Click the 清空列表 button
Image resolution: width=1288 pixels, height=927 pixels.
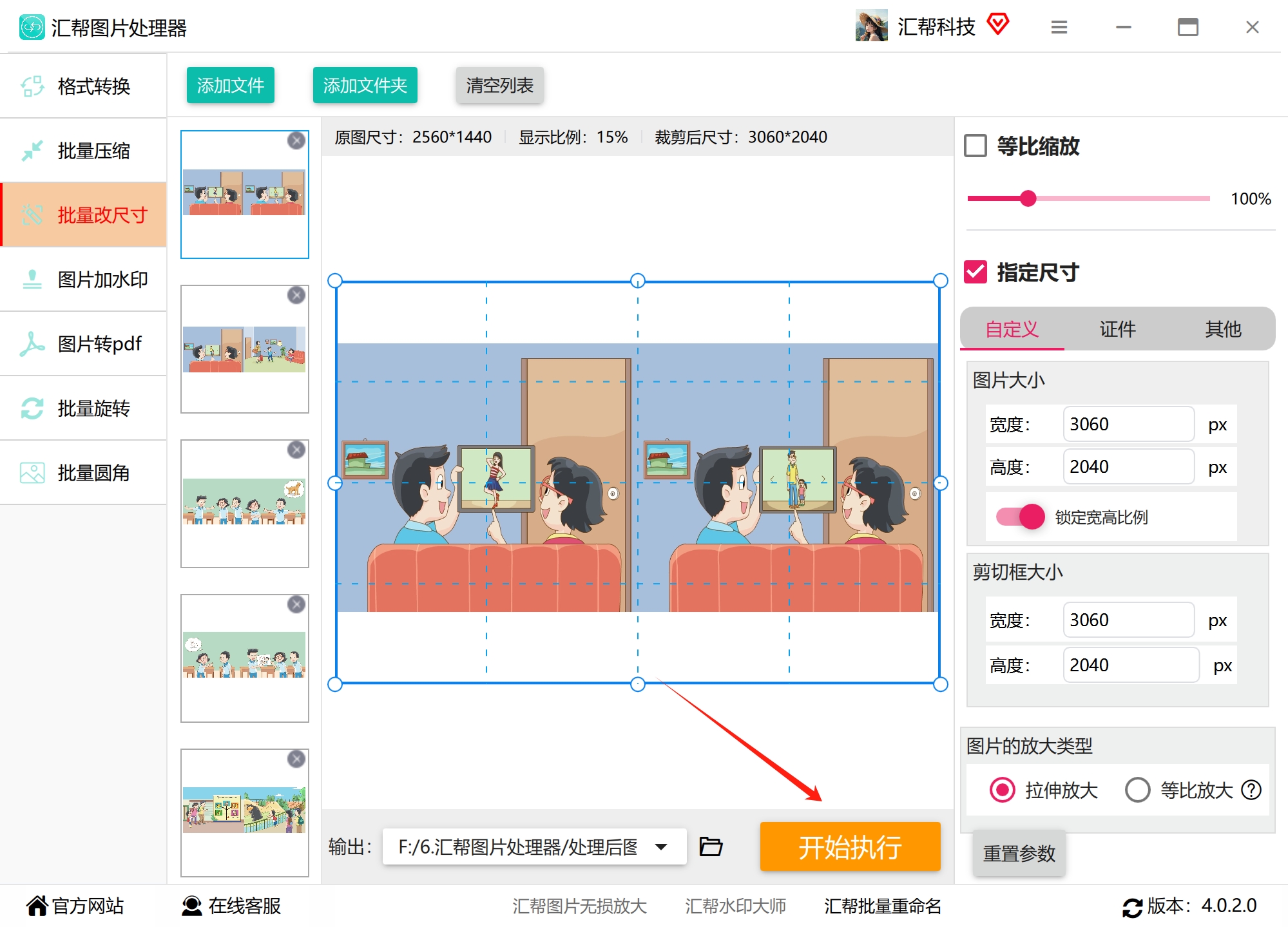[500, 85]
